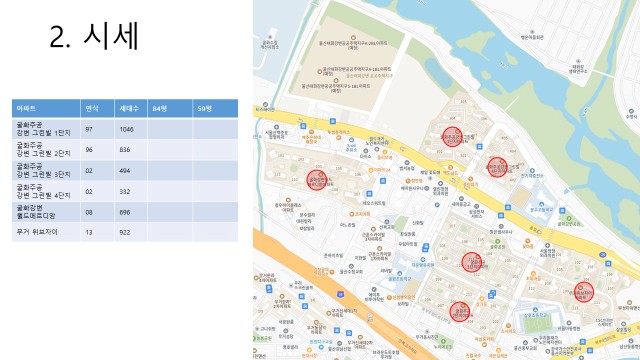Viewport: 640px width, 360px height.
Task: Select the 세대수 column header
Action: click(x=131, y=109)
